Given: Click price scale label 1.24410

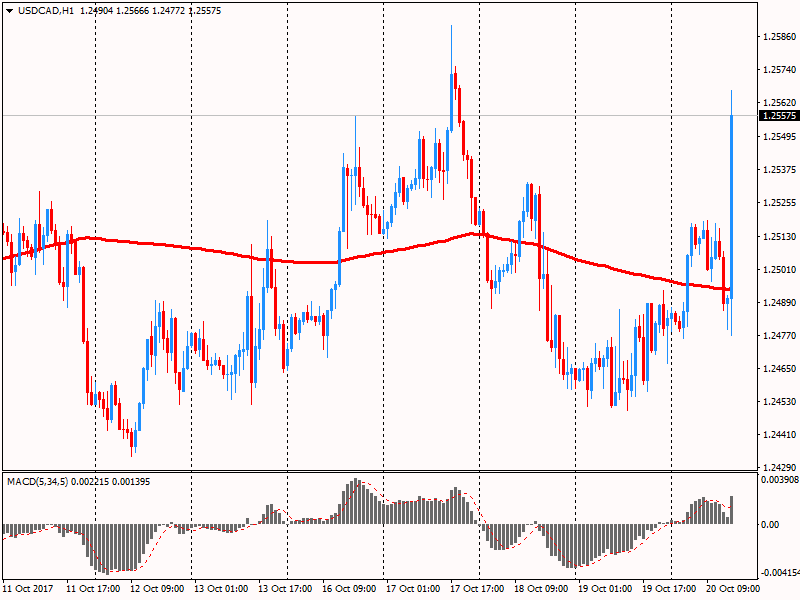Looking at the screenshot, I should pyautogui.click(x=779, y=435).
